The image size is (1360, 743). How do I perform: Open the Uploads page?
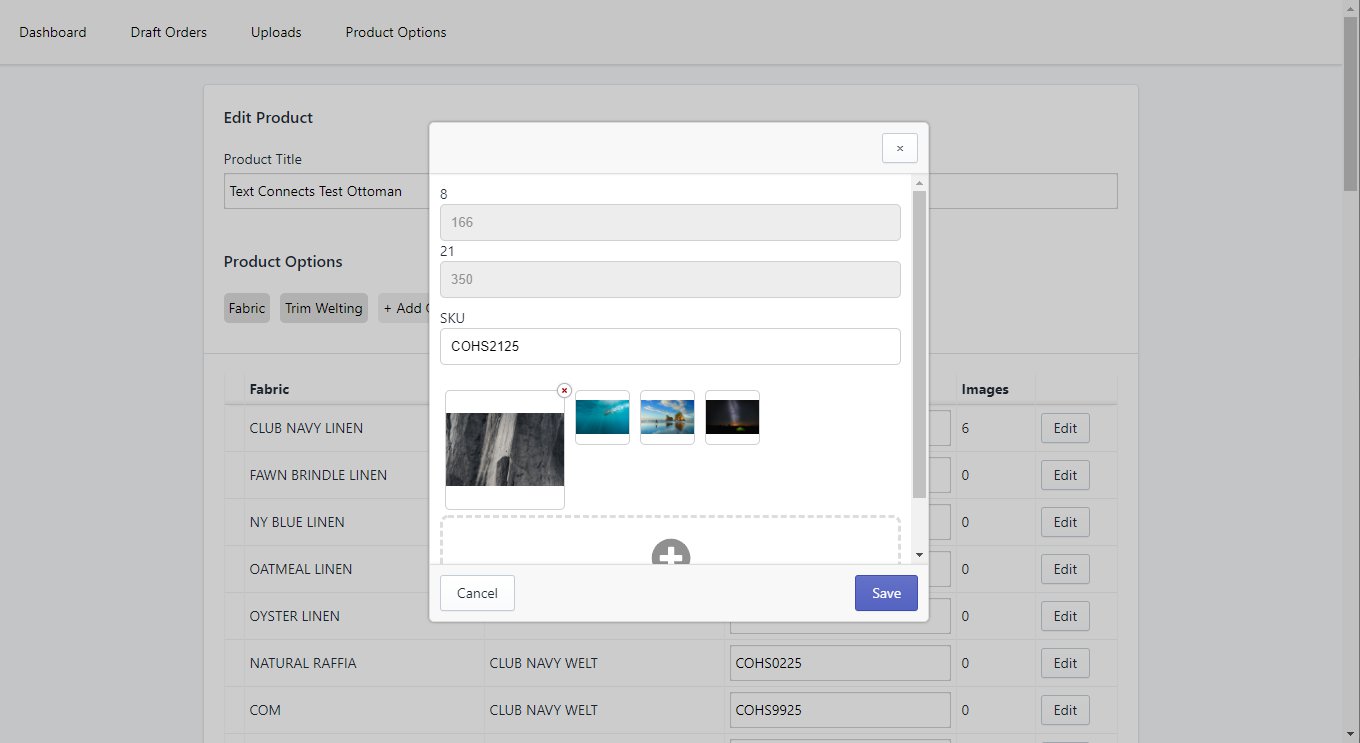coord(276,32)
